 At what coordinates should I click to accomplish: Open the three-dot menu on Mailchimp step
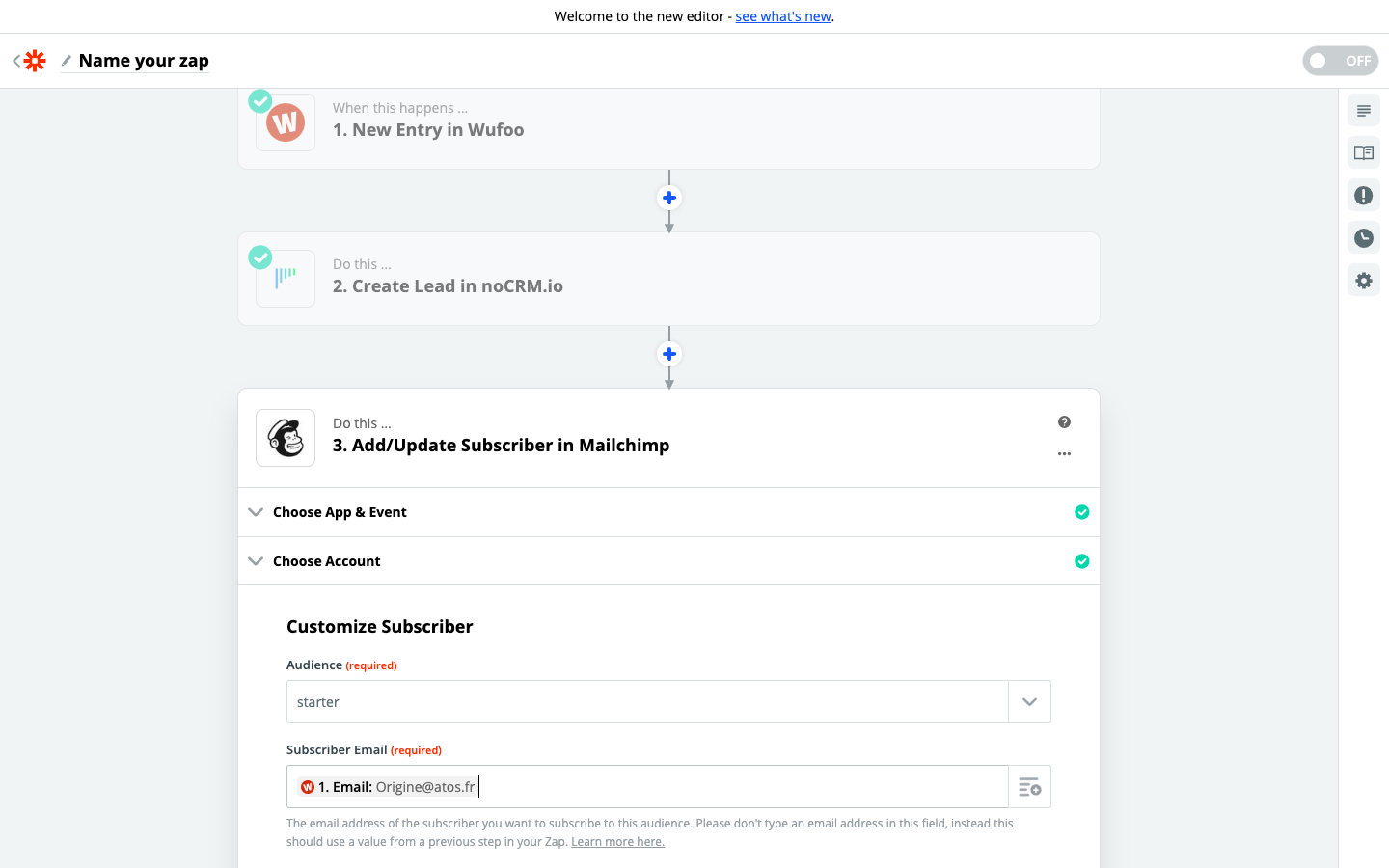coord(1064,453)
